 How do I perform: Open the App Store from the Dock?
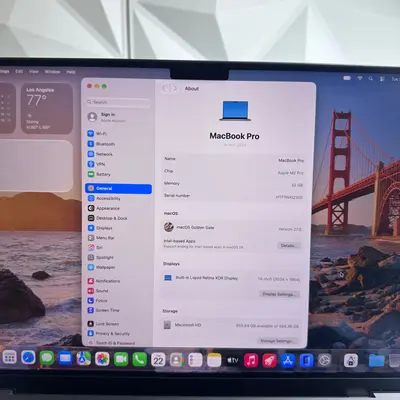click(x=288, y=361)
